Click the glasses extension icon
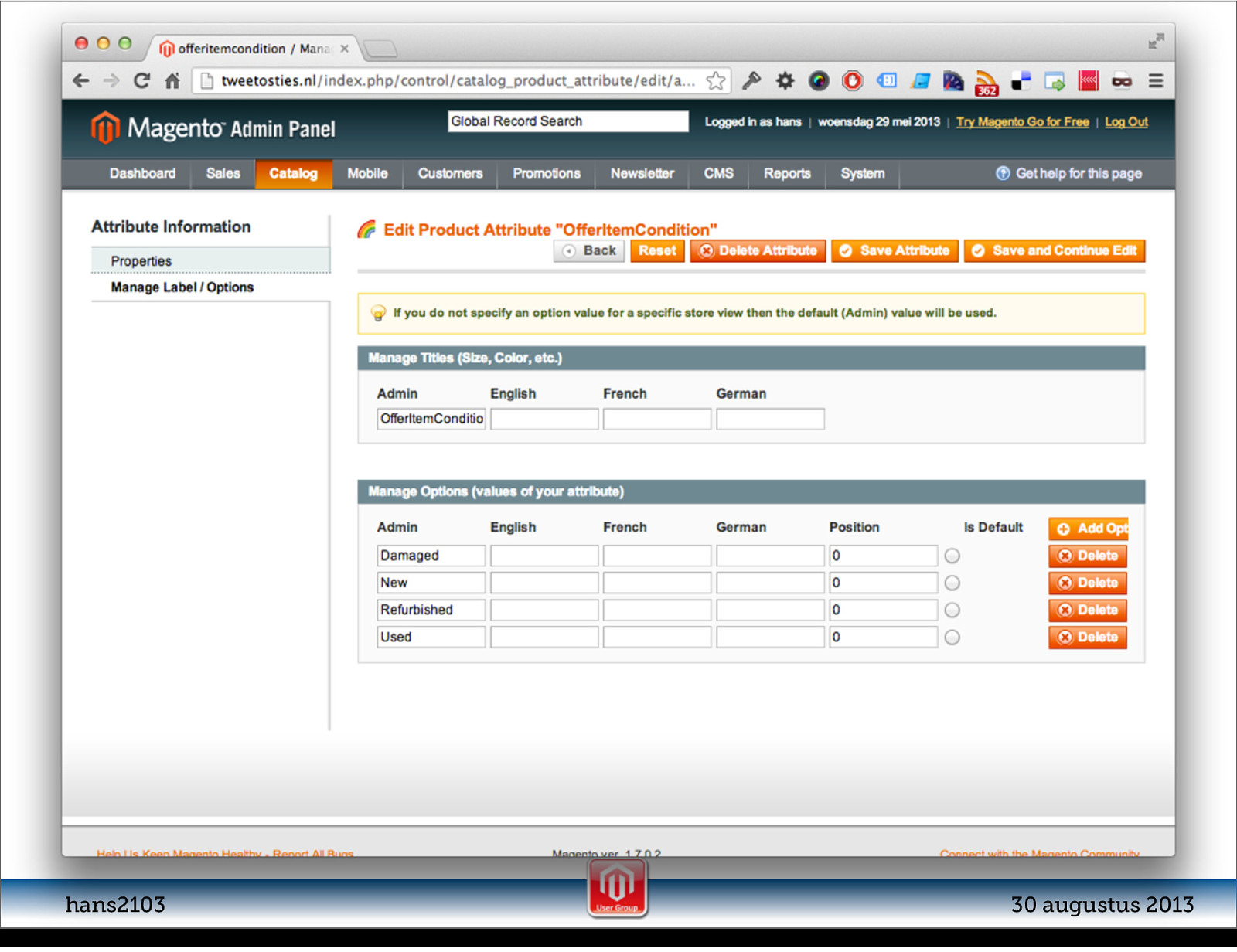Screen dimensions: 1237x952 pyautogui.click(x=1122, y=81)
